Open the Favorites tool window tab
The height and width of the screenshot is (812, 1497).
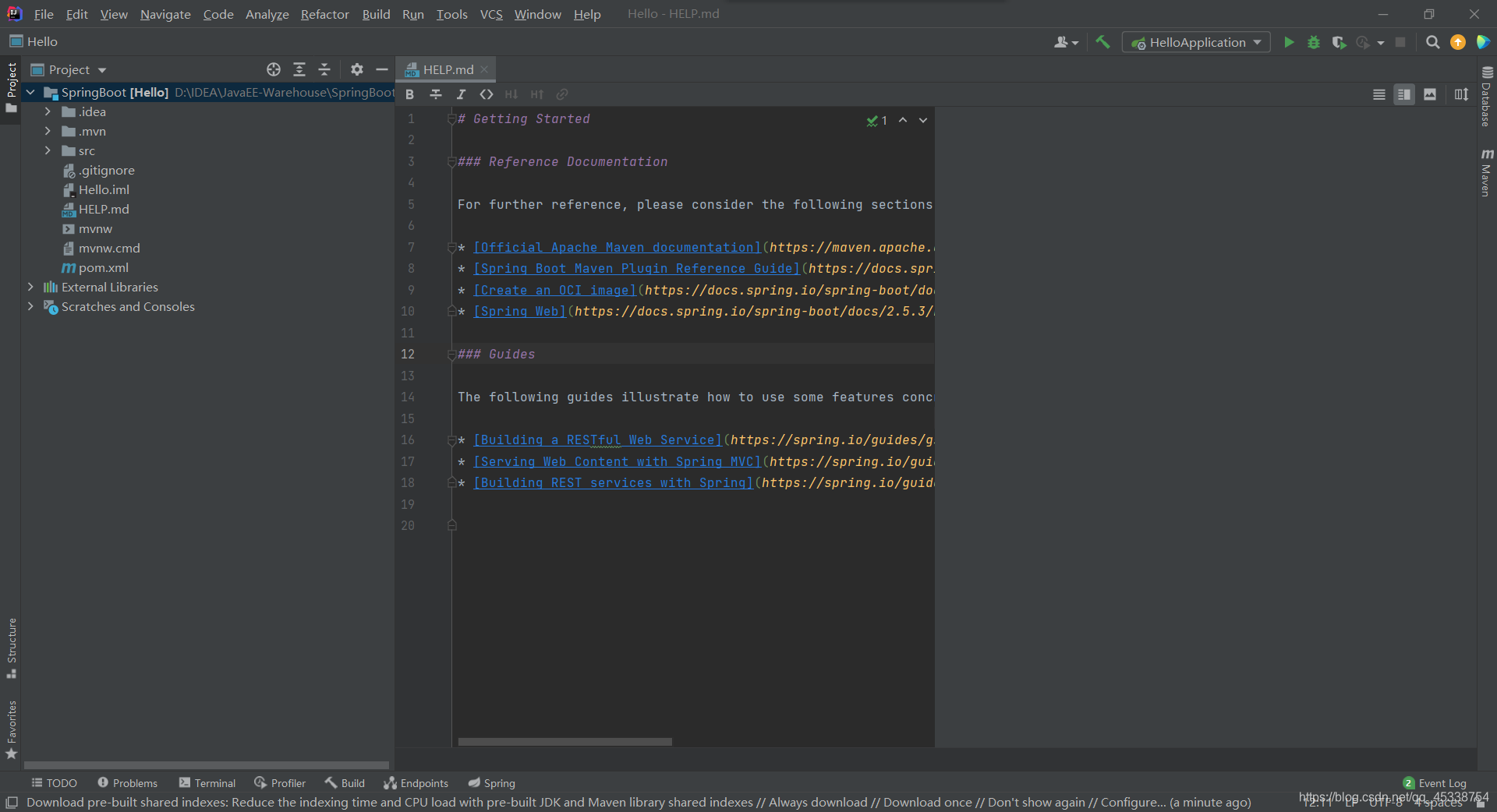pos(11,730)
